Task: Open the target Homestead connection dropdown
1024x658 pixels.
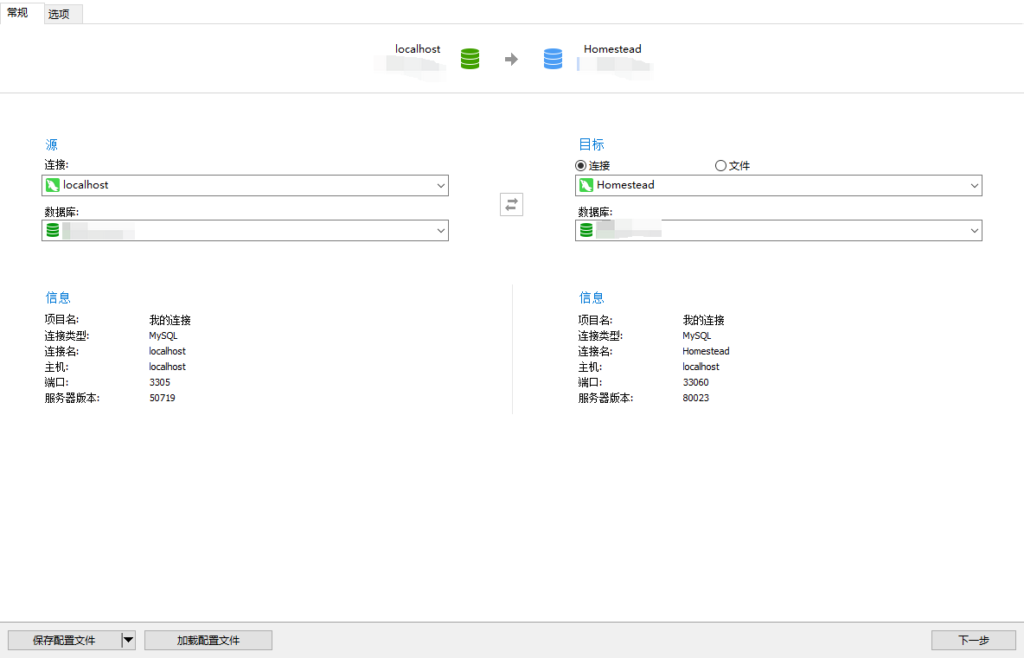Action: (975, 185)
